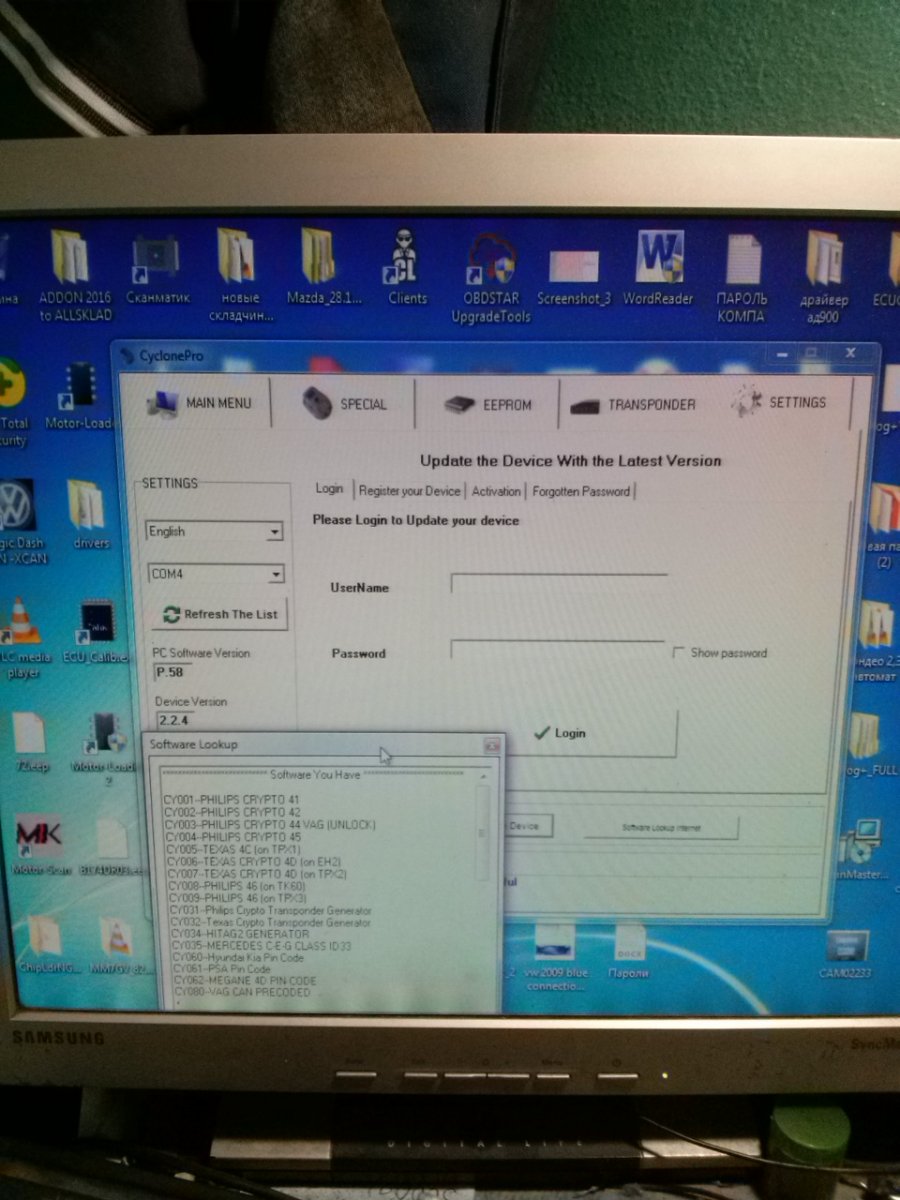Select the Сканматик desktop shortcut
900x1200 pixels.
point(158,268)
